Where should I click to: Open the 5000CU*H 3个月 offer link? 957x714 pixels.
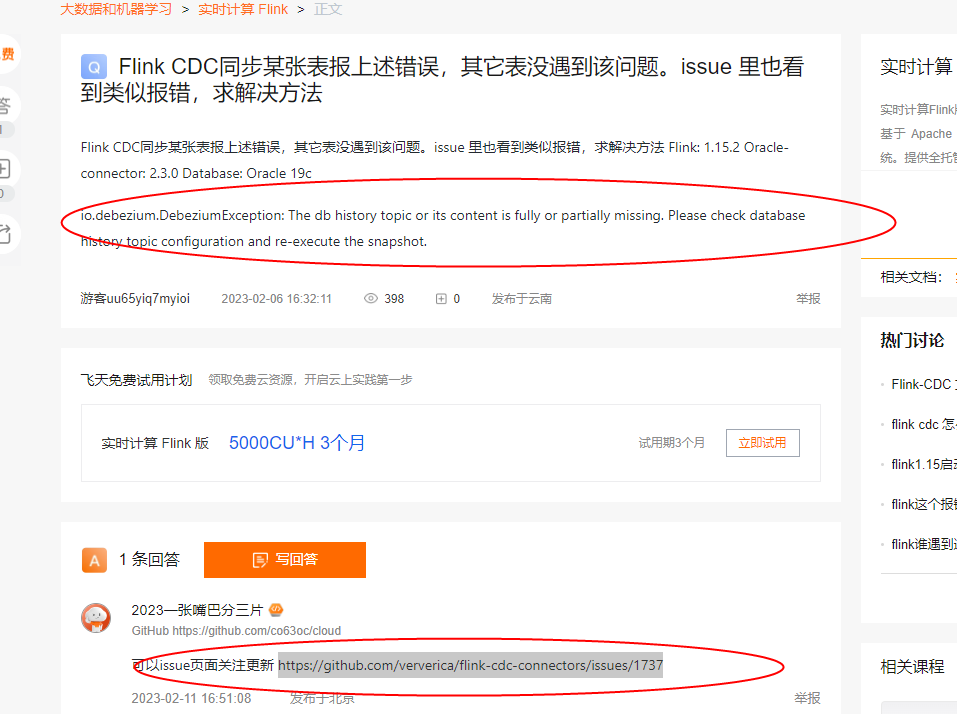pyautogui.click(x=297, y=442)
